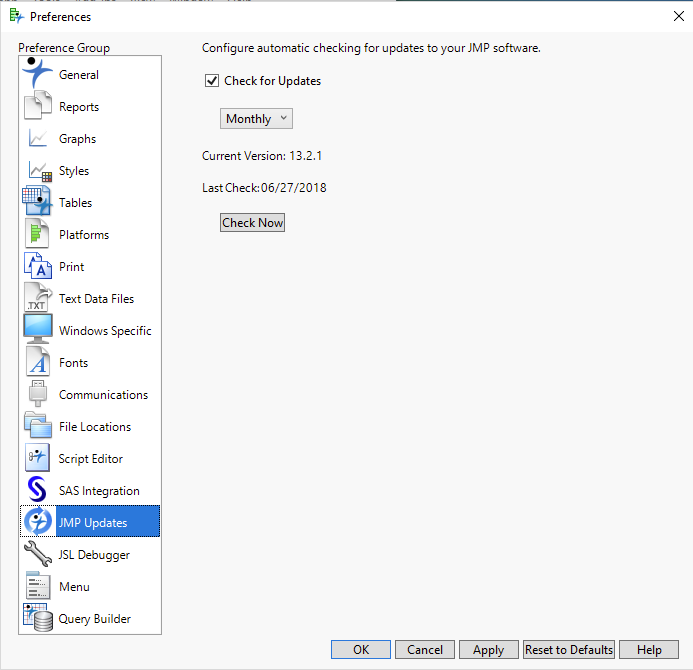Click the File Locations folder icon
Viewport: 693px width, 670px height.
(x=38, y=425)
